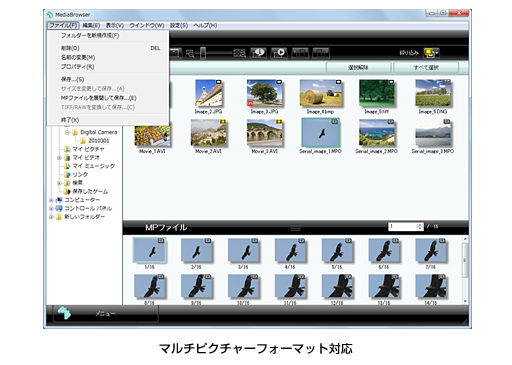Open the 絞り込み filter dropdown
This screenshot has height=365, width=512.
point(431,53)
